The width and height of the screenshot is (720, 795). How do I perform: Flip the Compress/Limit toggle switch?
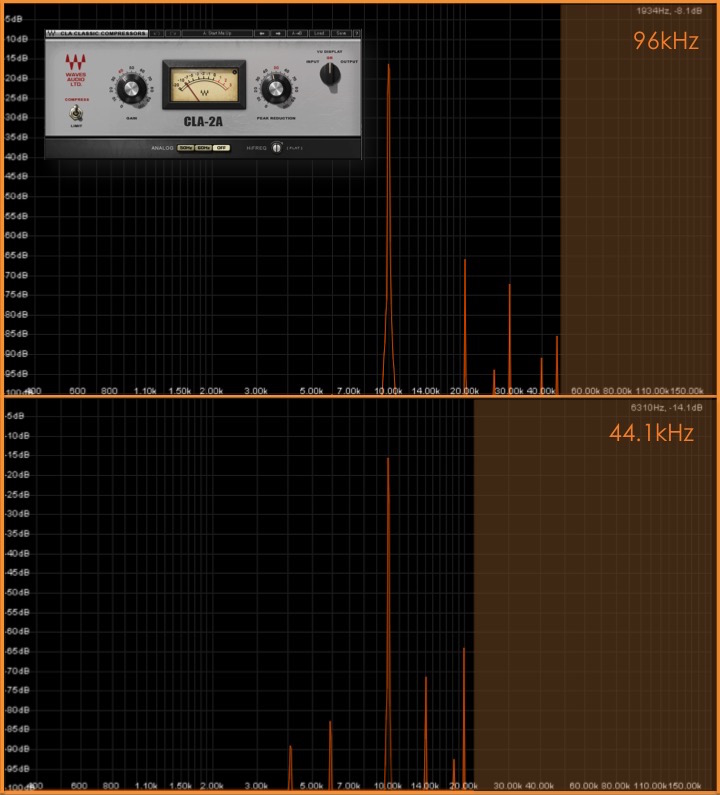(76, 114)
